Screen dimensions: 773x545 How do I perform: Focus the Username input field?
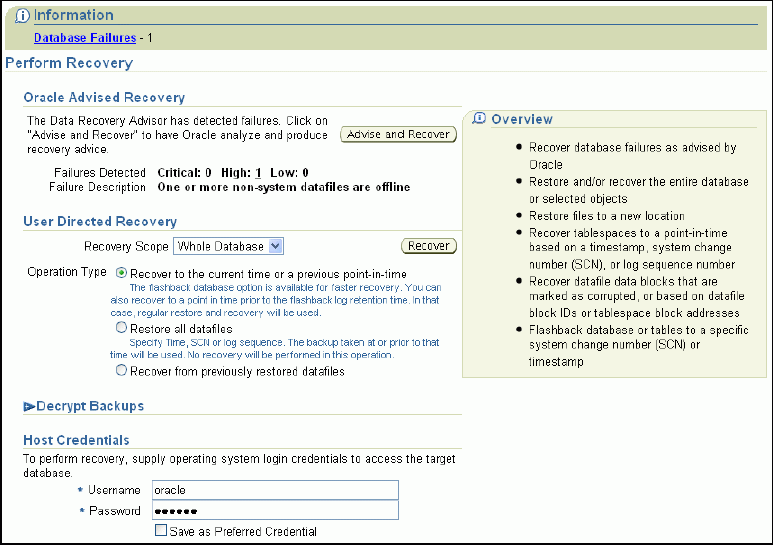click(274, 490)
